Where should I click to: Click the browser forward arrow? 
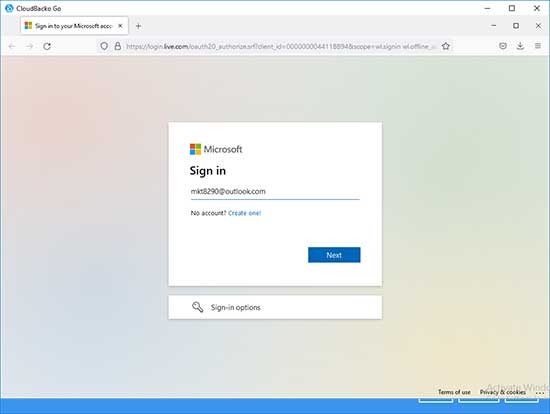(29, 46)
